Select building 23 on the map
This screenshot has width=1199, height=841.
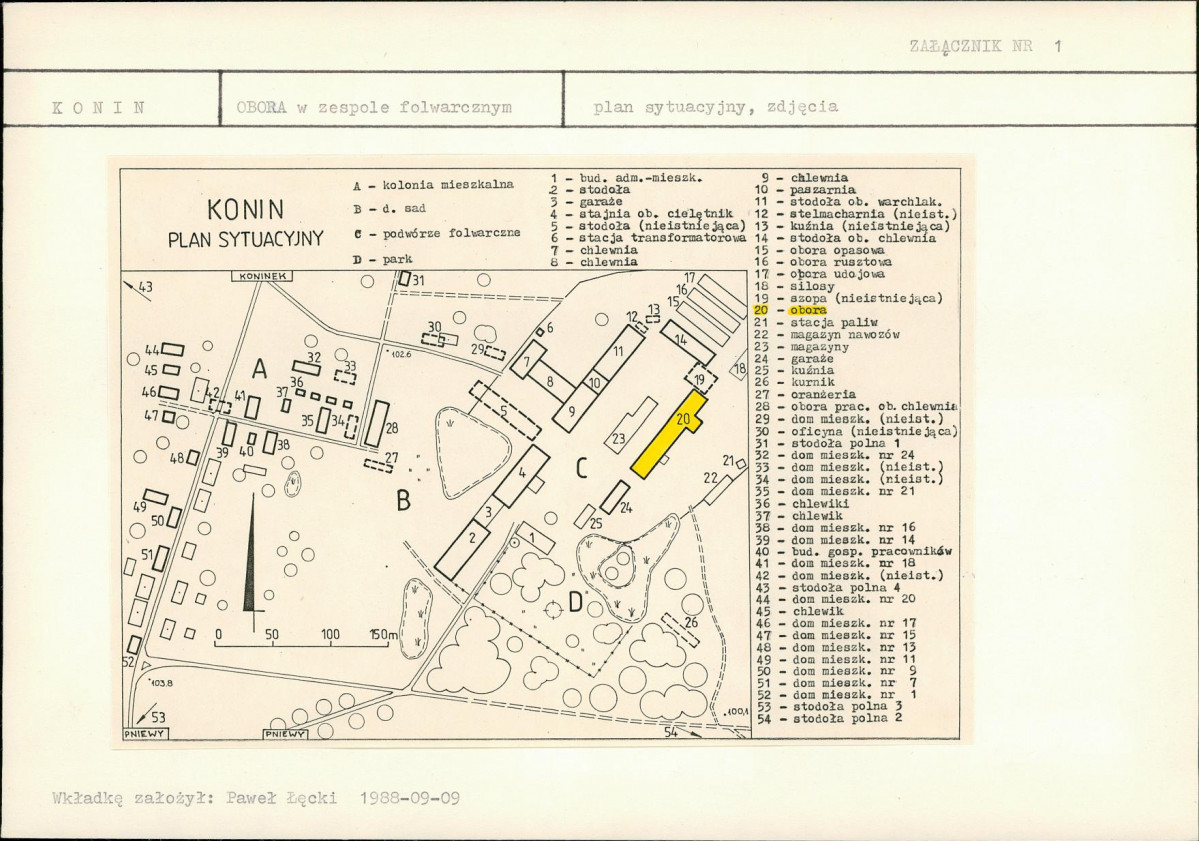(631, 425)
